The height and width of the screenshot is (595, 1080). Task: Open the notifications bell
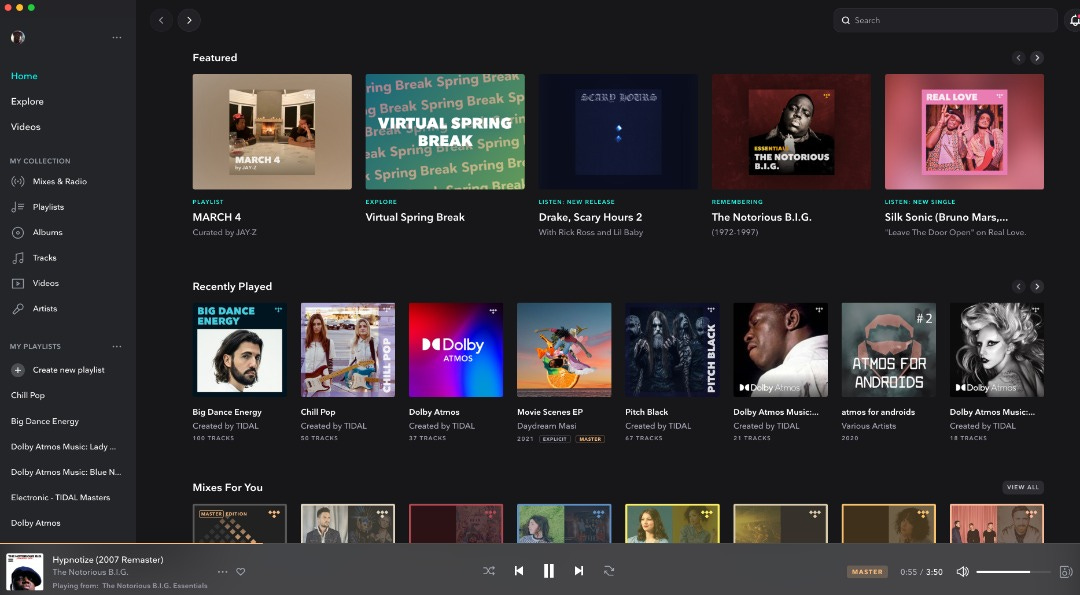1074,21
